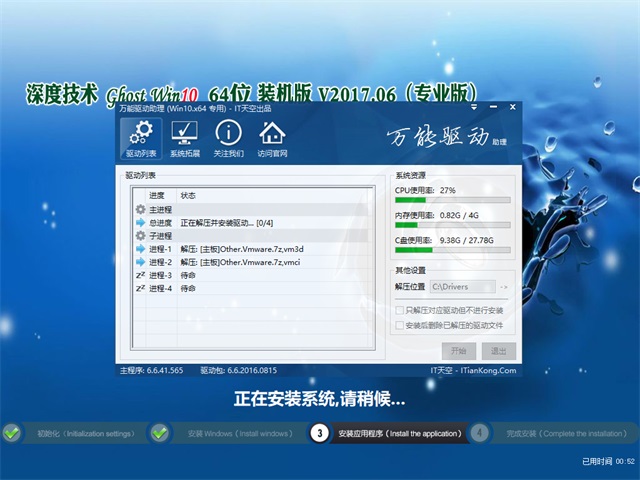Click the step 4 完成安装 number badge
Viewport: 640px width, 480px height.
click(480, 433)
